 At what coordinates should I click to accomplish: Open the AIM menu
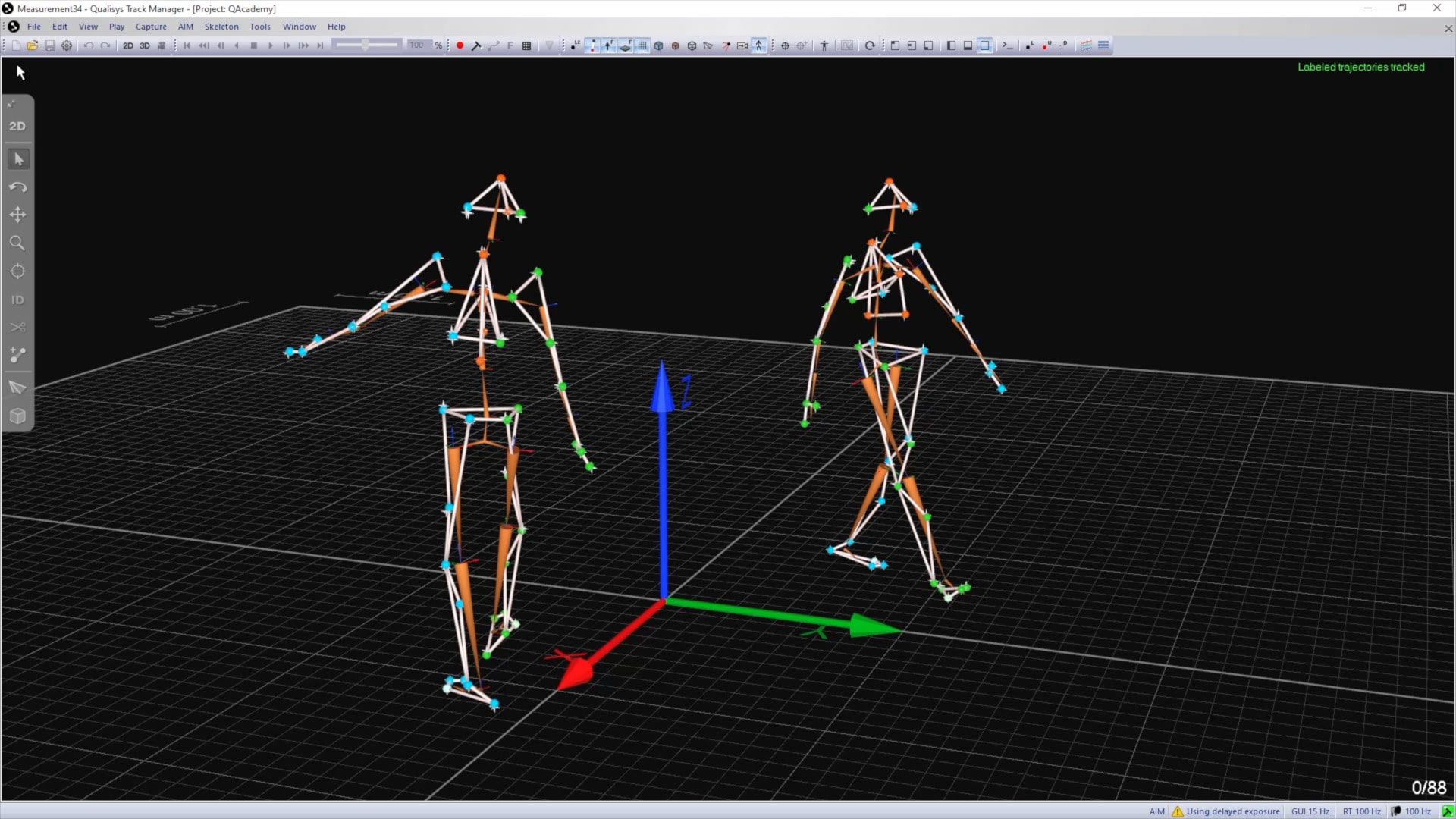186,27
